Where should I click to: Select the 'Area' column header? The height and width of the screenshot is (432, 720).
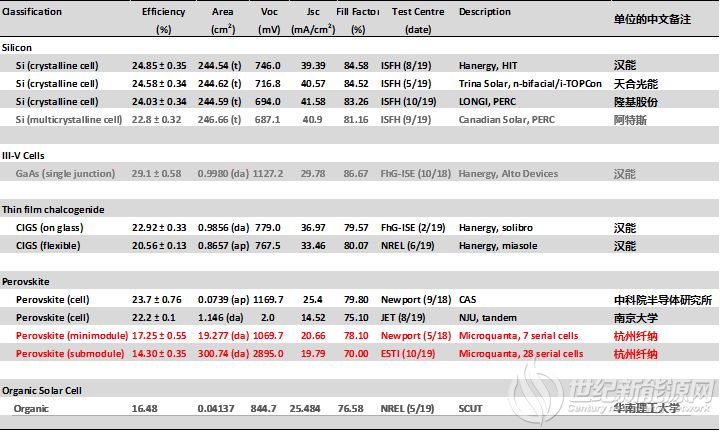coord(223,12)
